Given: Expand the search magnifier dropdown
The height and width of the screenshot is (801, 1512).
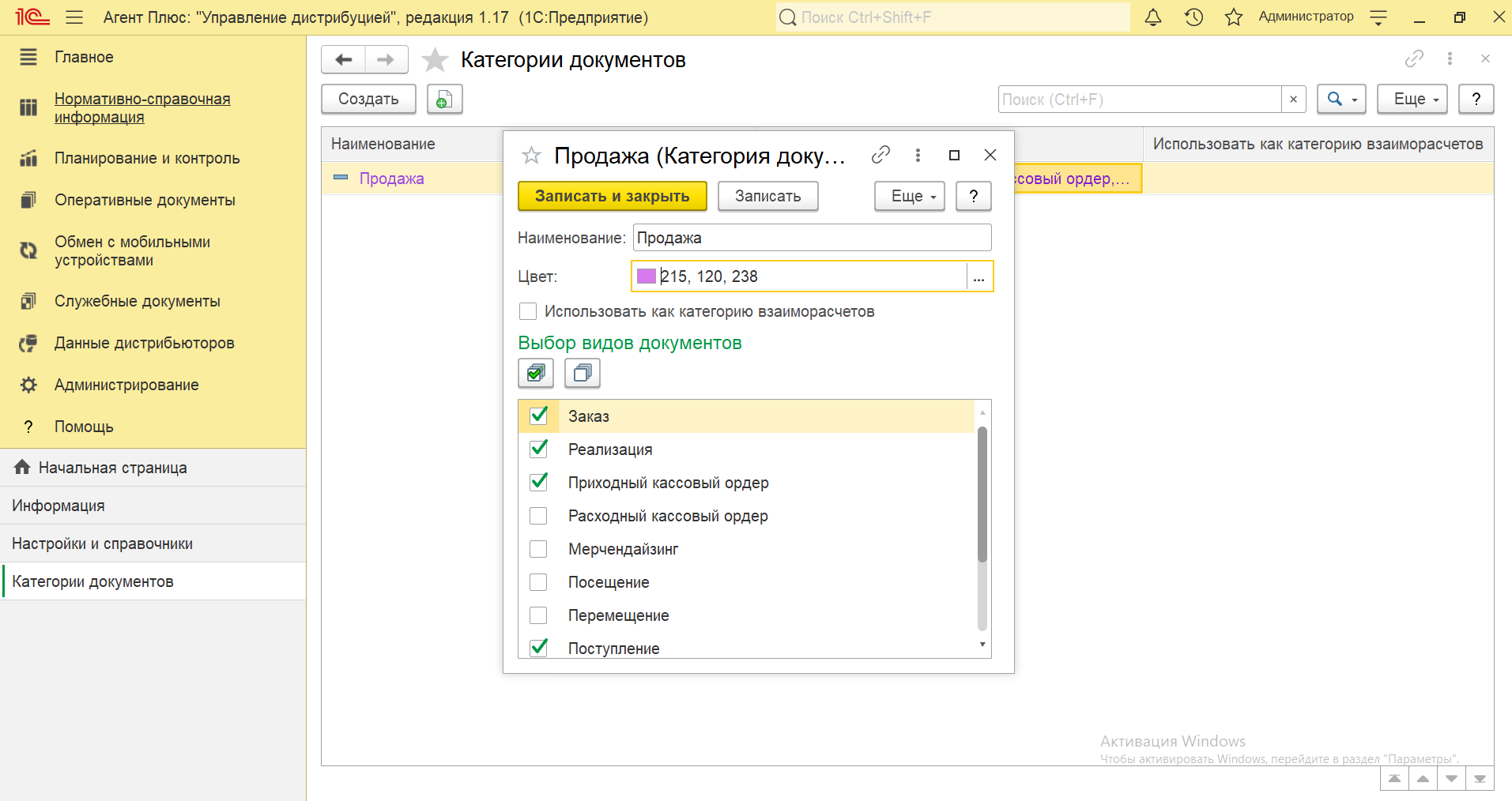Looking at the screenshot, I should (1341, 100).
